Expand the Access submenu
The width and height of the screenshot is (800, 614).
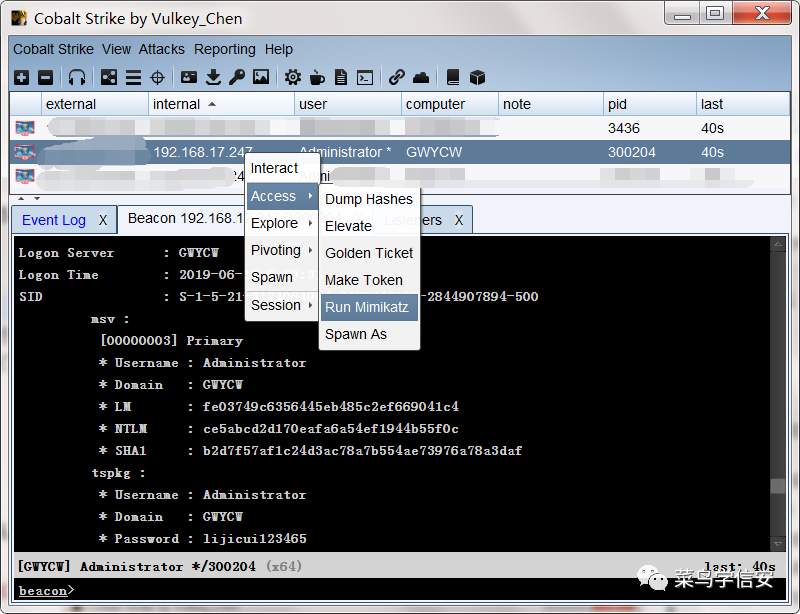tap(282, 197)
